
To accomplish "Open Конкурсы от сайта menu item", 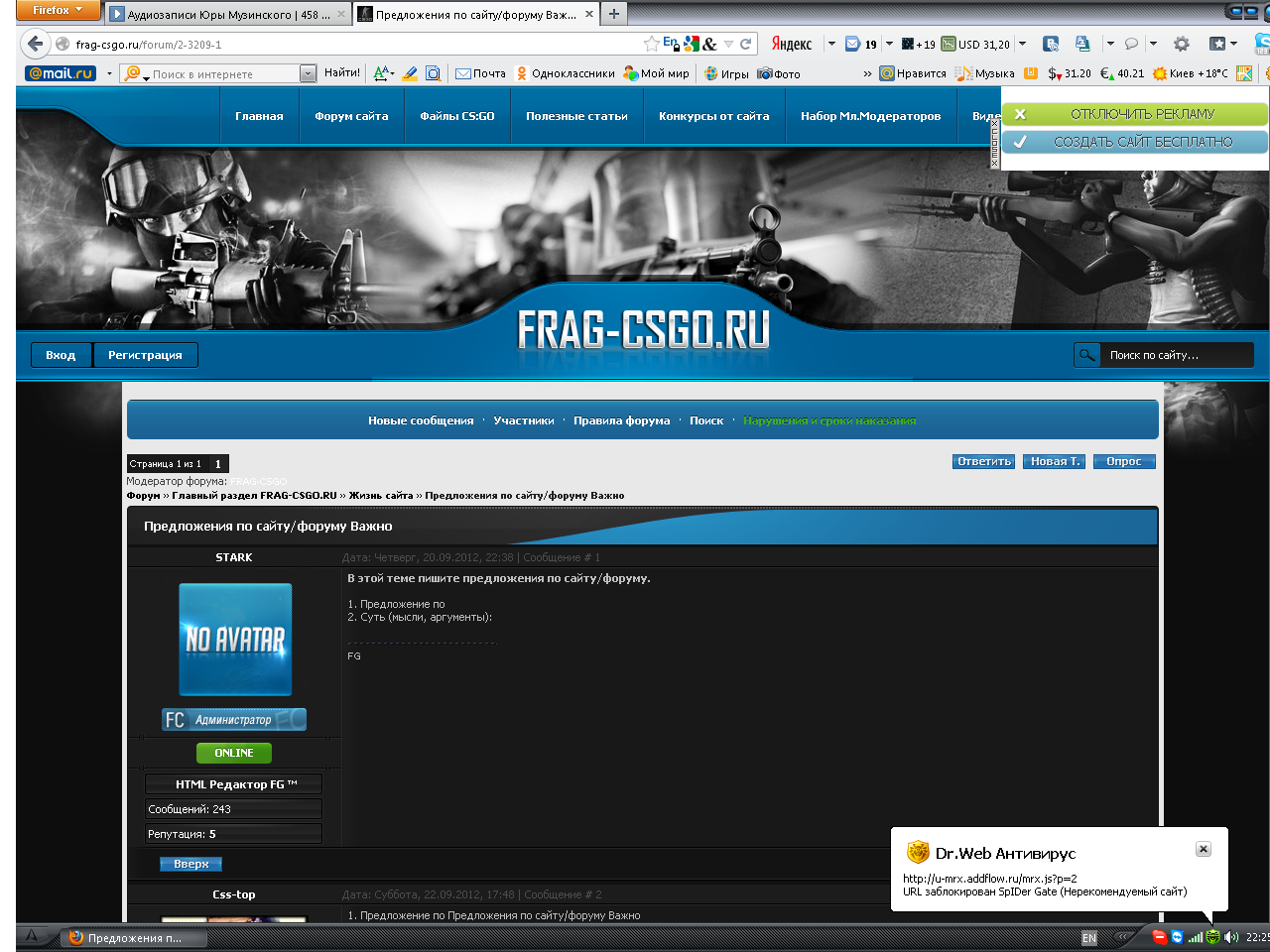I will [714, 116].
